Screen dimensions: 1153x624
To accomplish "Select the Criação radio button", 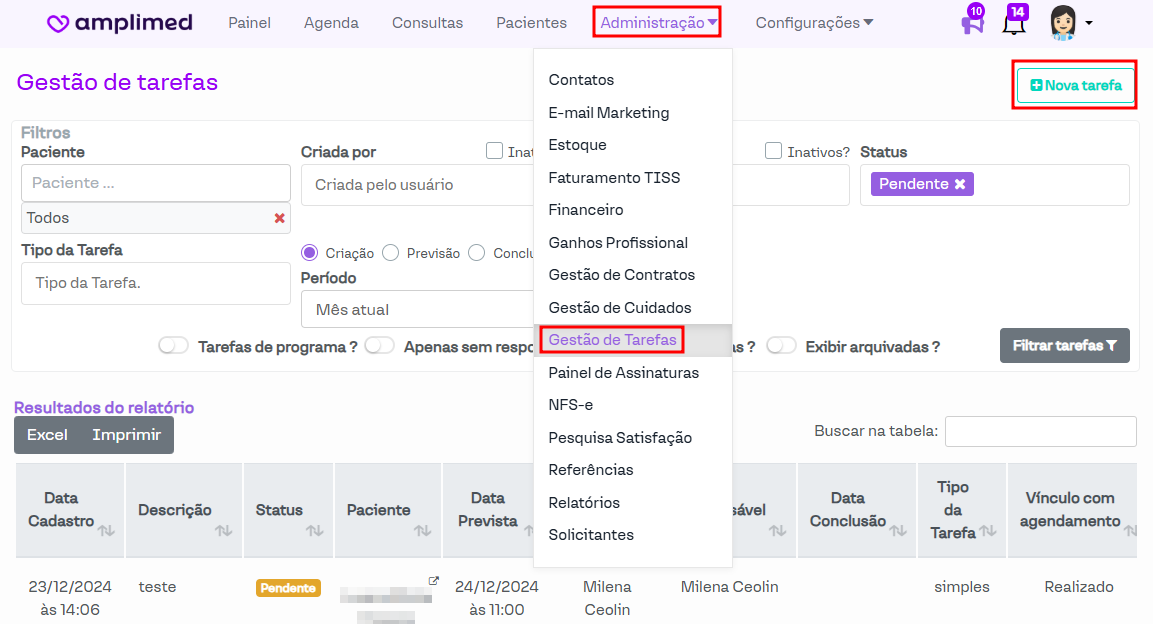I will click(x=309, y=253).
